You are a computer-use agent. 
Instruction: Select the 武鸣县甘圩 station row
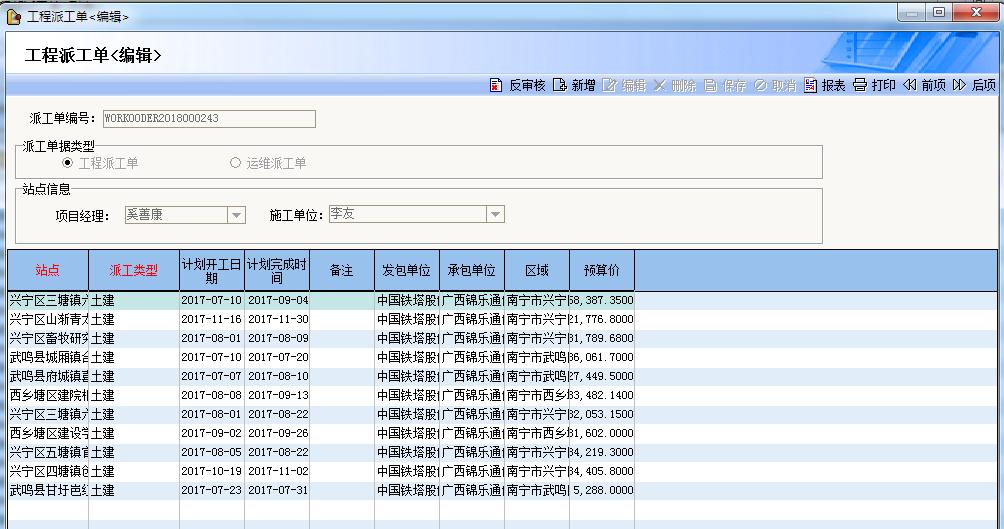[x=47, y=490]
